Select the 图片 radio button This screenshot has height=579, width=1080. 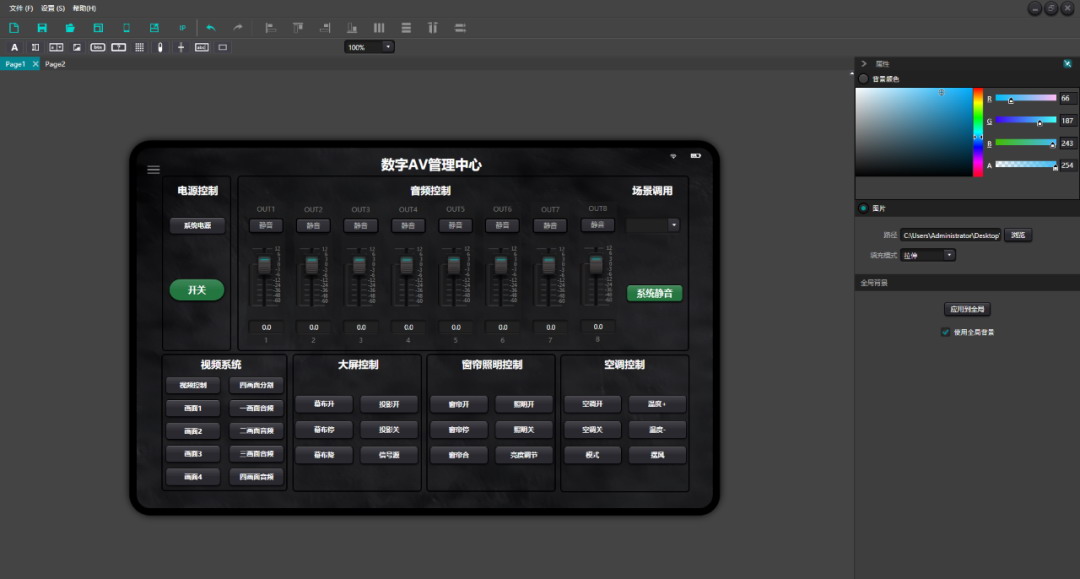click(864, 208)
